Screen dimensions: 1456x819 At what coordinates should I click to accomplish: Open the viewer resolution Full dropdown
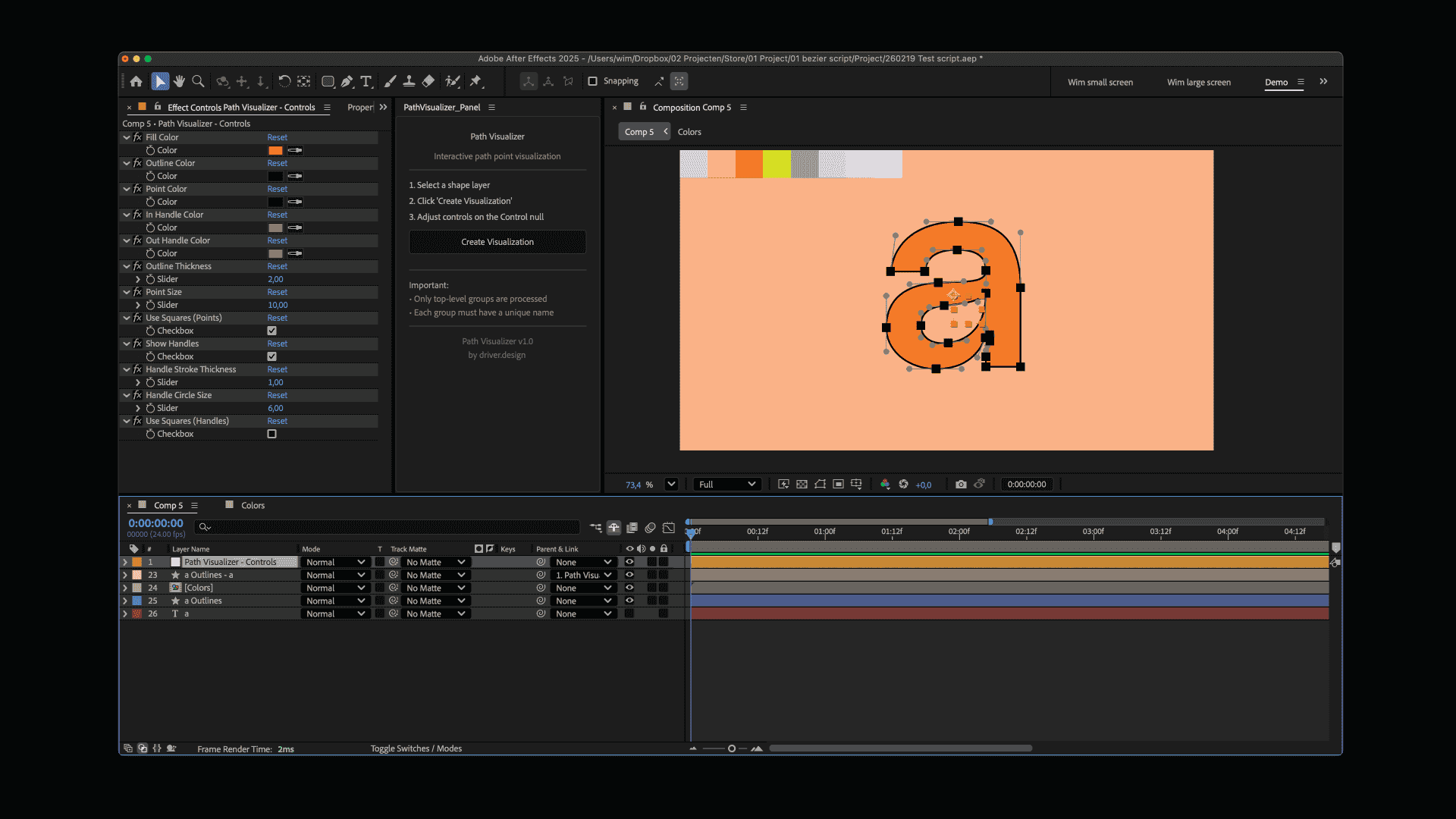[x=726, y=484]
